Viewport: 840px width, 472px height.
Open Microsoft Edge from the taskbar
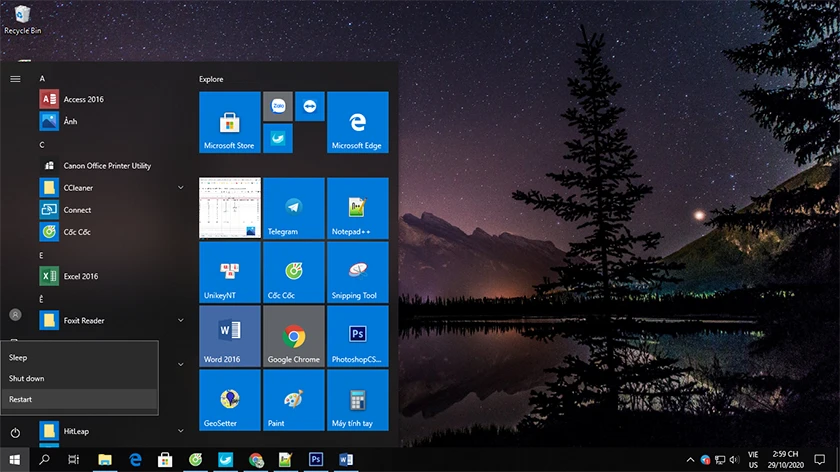(x=135, y=460)
